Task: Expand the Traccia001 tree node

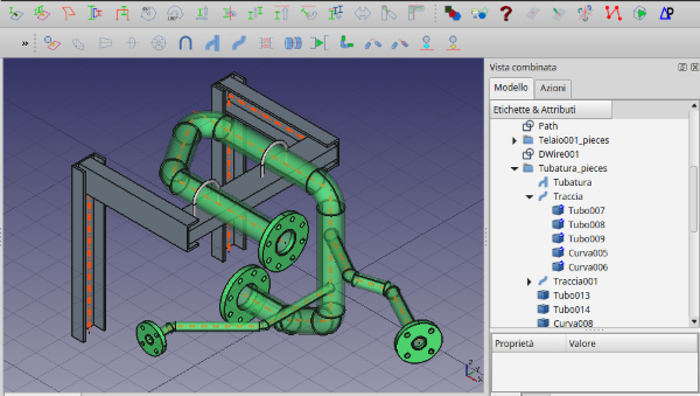Action: coord(529,282)
